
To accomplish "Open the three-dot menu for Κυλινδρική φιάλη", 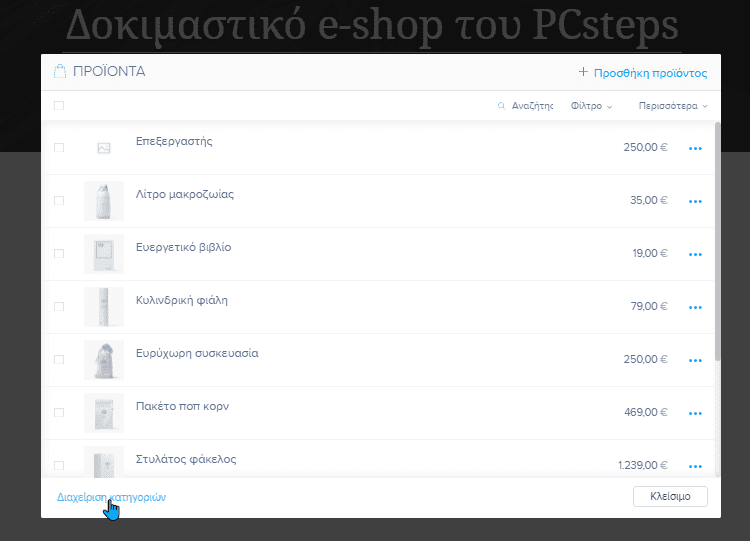I will [x=695, y=308].
